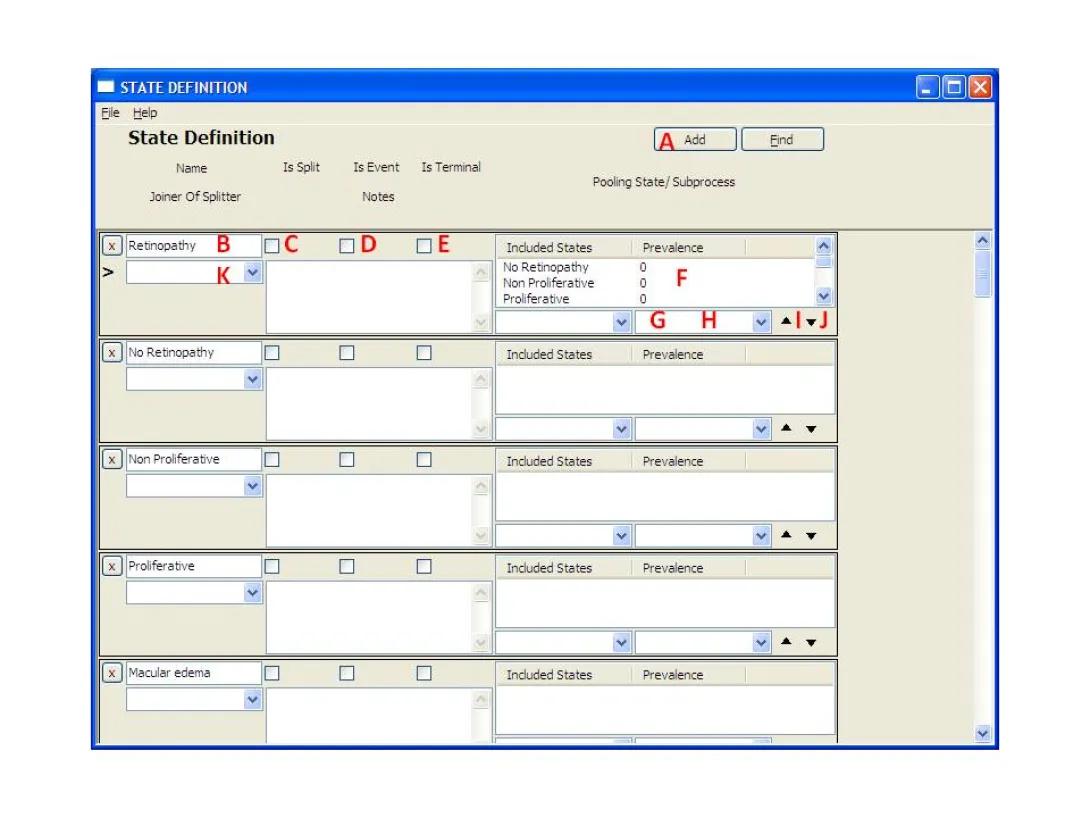Open Joiner Of Splitter dropdown for Proliferative
The height and width of the screenshot is (818, 1090).
[x=253, y=593]
